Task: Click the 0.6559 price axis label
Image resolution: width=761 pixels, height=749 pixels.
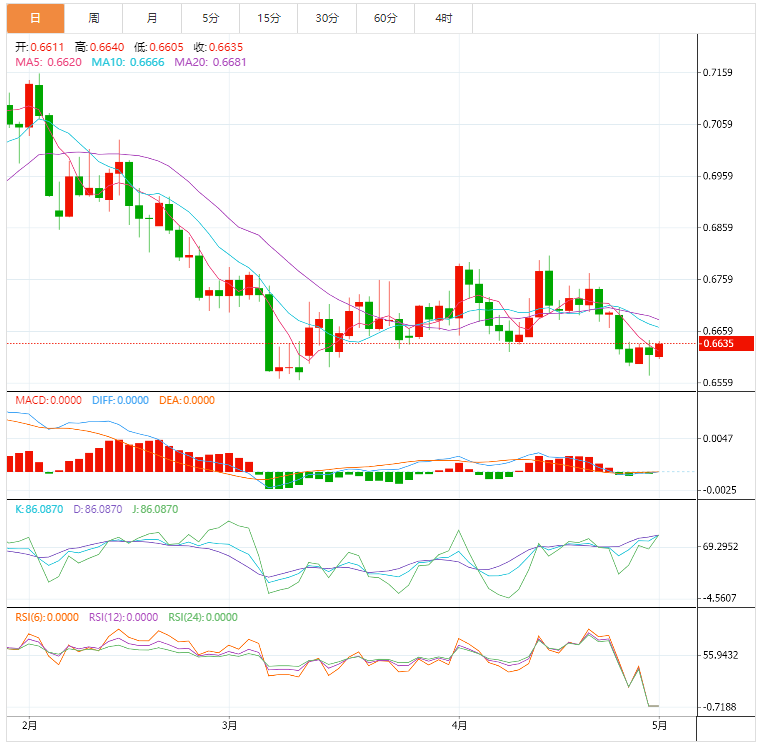Action: coord(718,383)
